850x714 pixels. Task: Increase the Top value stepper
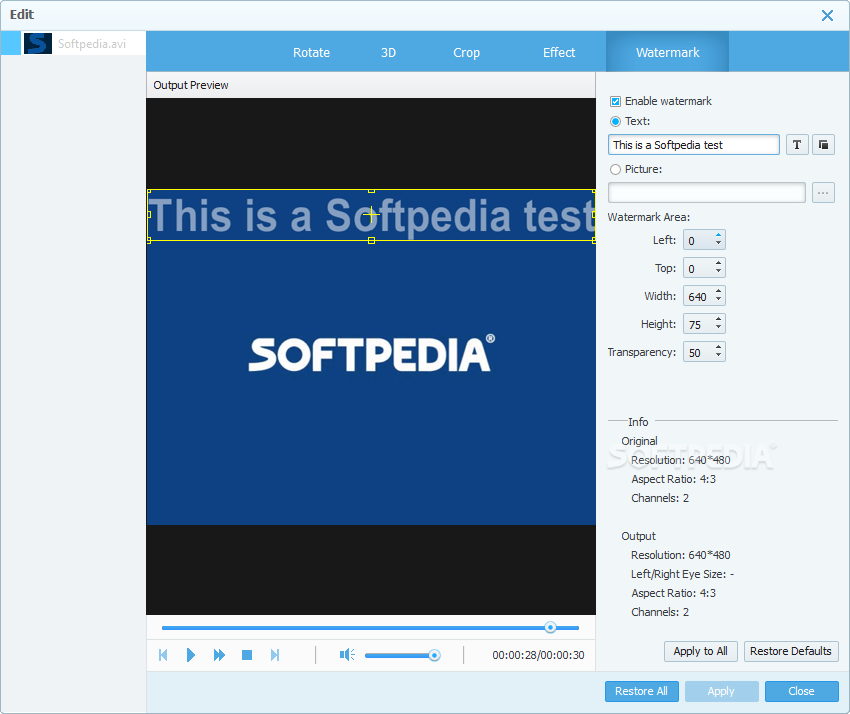(x=718, y=263)
